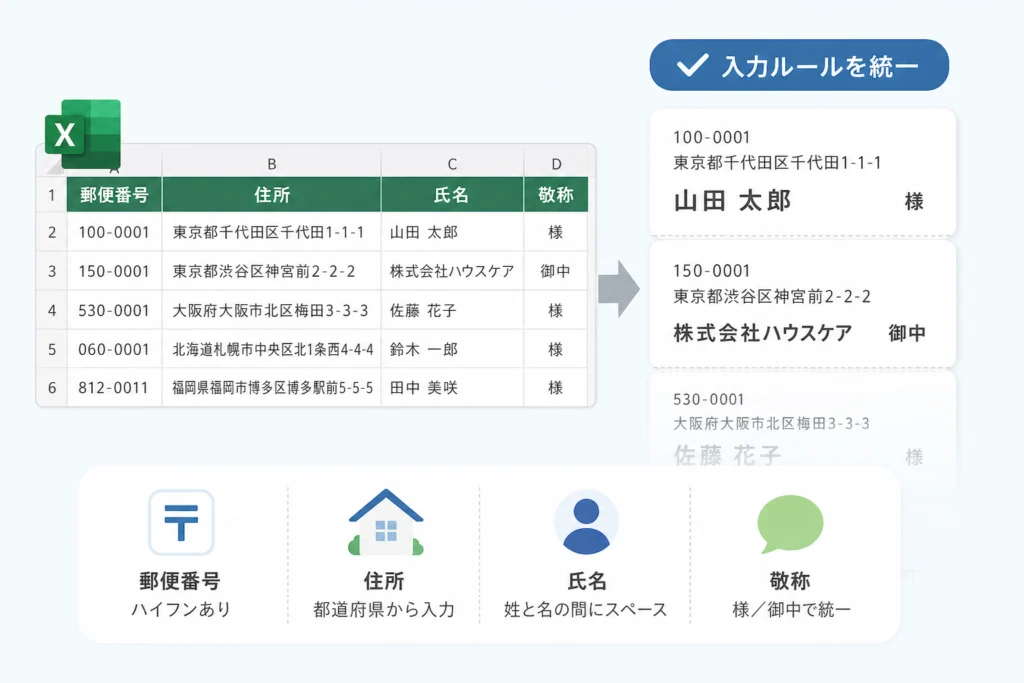Image resolution: width=1024 pixels, height=683 pixels.
Task: Select cell 530-0001 in the spreadsheet
Action: 114,310
